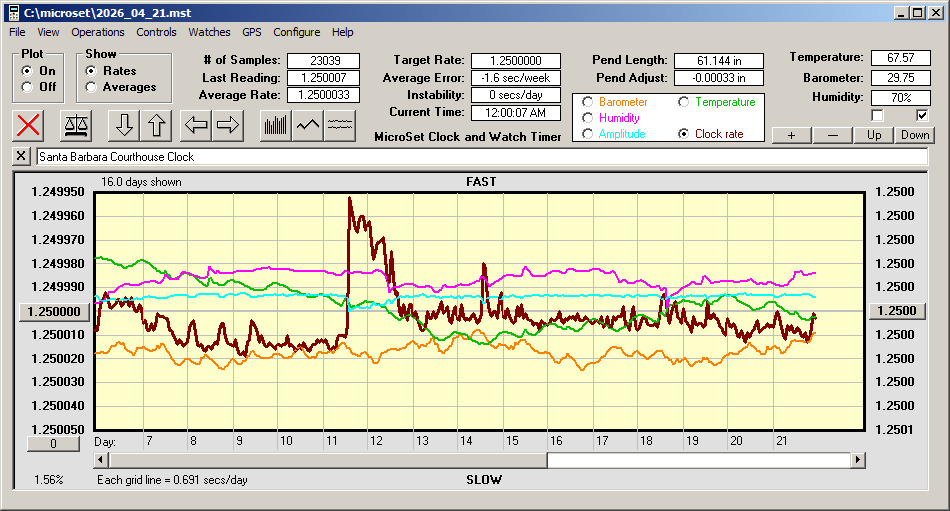This screenshot has width=950, height=511.
Task: Click the balance scale icon
Action: pyautogui.click(x=74, y=125)
